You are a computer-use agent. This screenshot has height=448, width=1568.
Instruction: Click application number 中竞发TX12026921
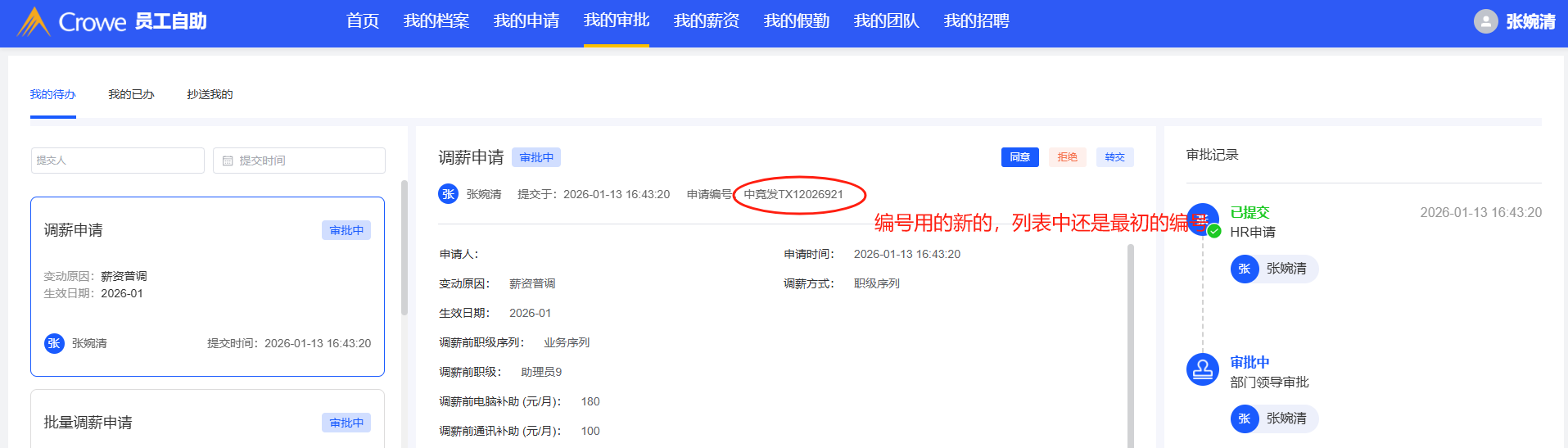tap(793, 194)
